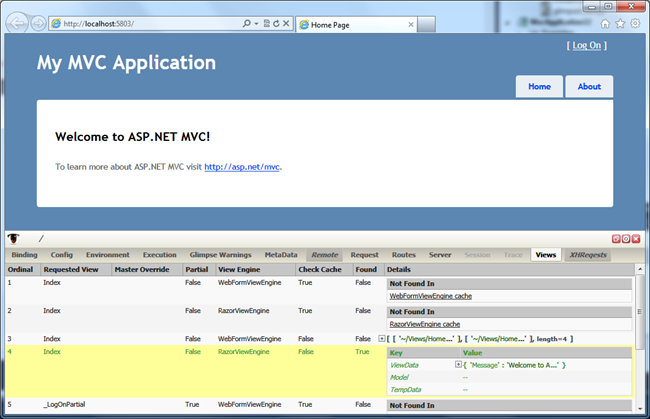Open the Glimpse Warnings tab
The height and width of the screenshot is (419, 650).
tap(220, 256)
